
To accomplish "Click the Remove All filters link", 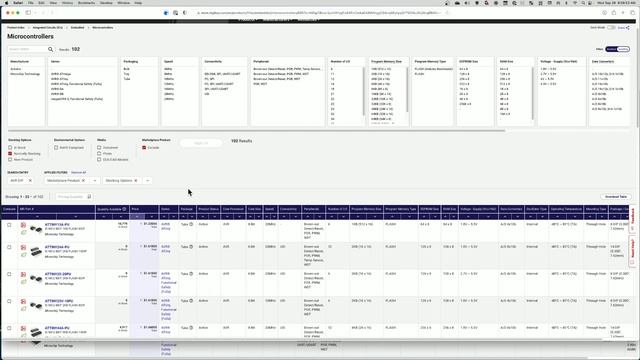I will pyautogui.click(x=78, y=173).
